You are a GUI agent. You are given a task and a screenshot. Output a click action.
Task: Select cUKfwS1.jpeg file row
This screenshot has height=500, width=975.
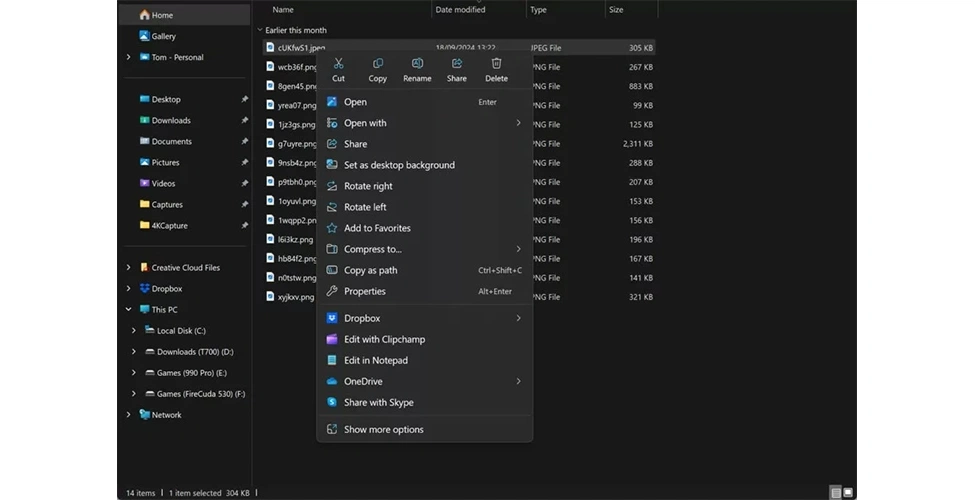coord(458,47)
